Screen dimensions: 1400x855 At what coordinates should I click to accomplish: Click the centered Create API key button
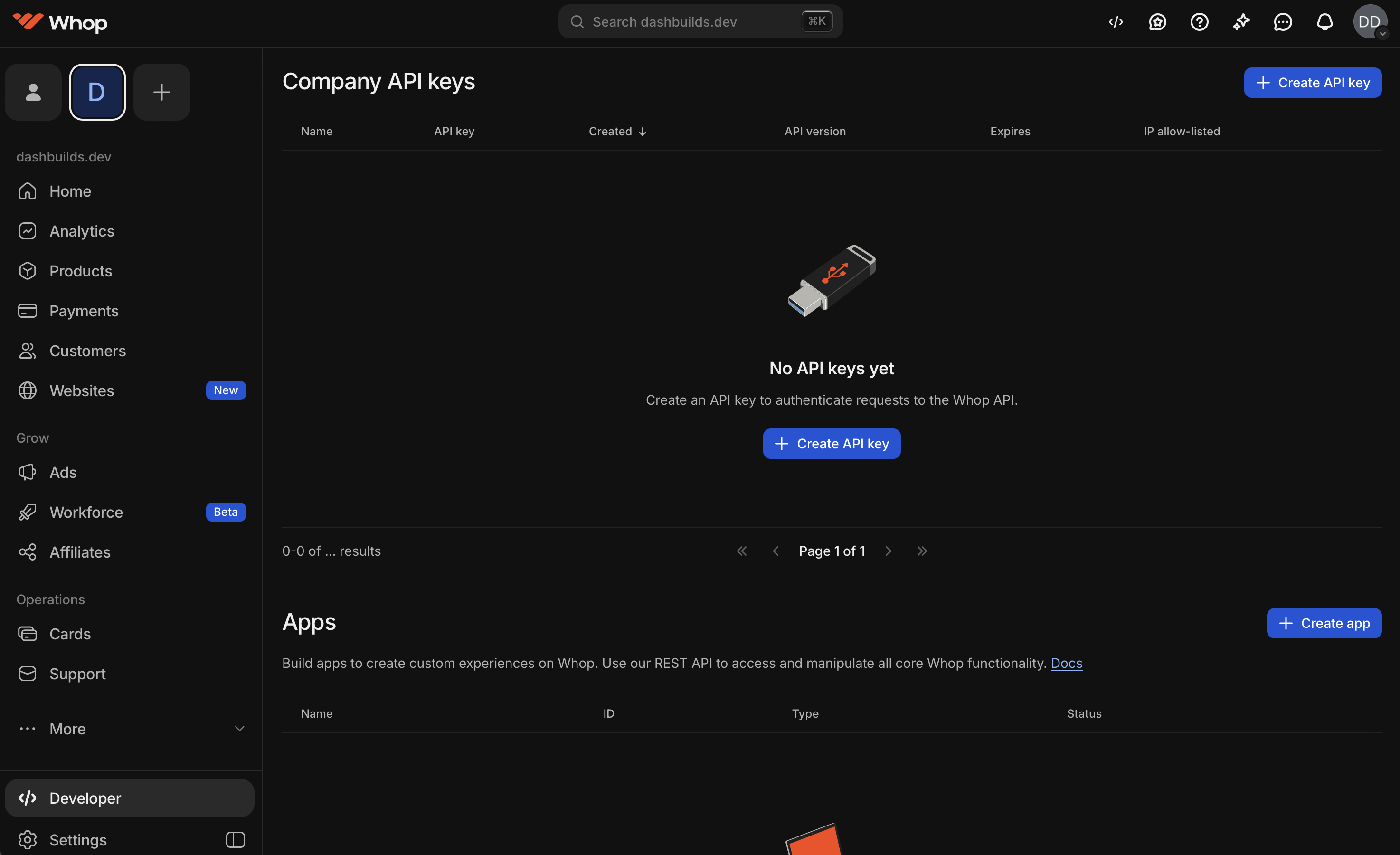click(831, 444)
